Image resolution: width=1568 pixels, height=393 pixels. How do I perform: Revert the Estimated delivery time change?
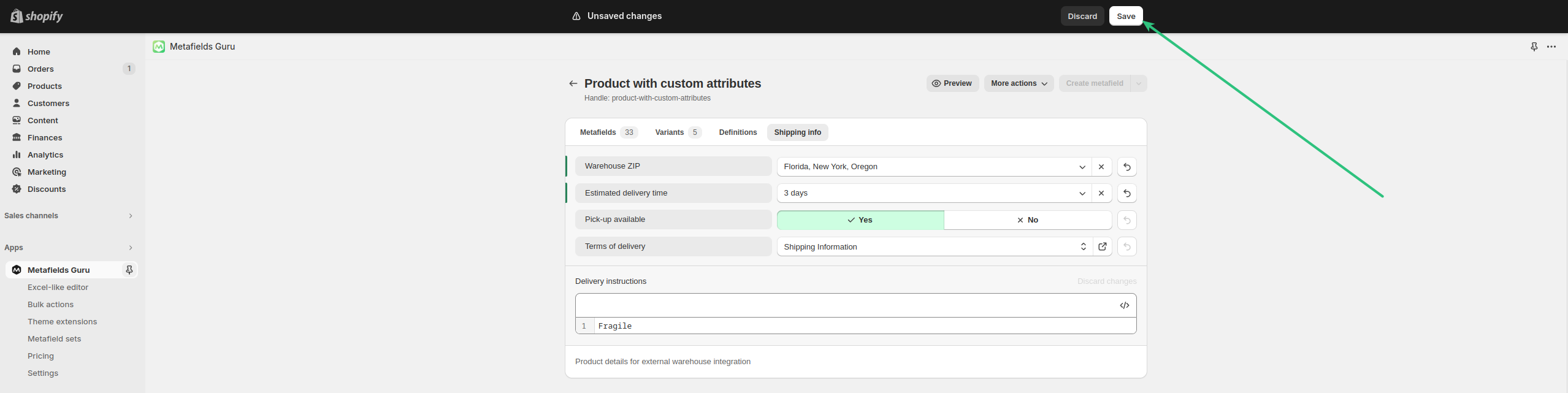click(1127, 193)
